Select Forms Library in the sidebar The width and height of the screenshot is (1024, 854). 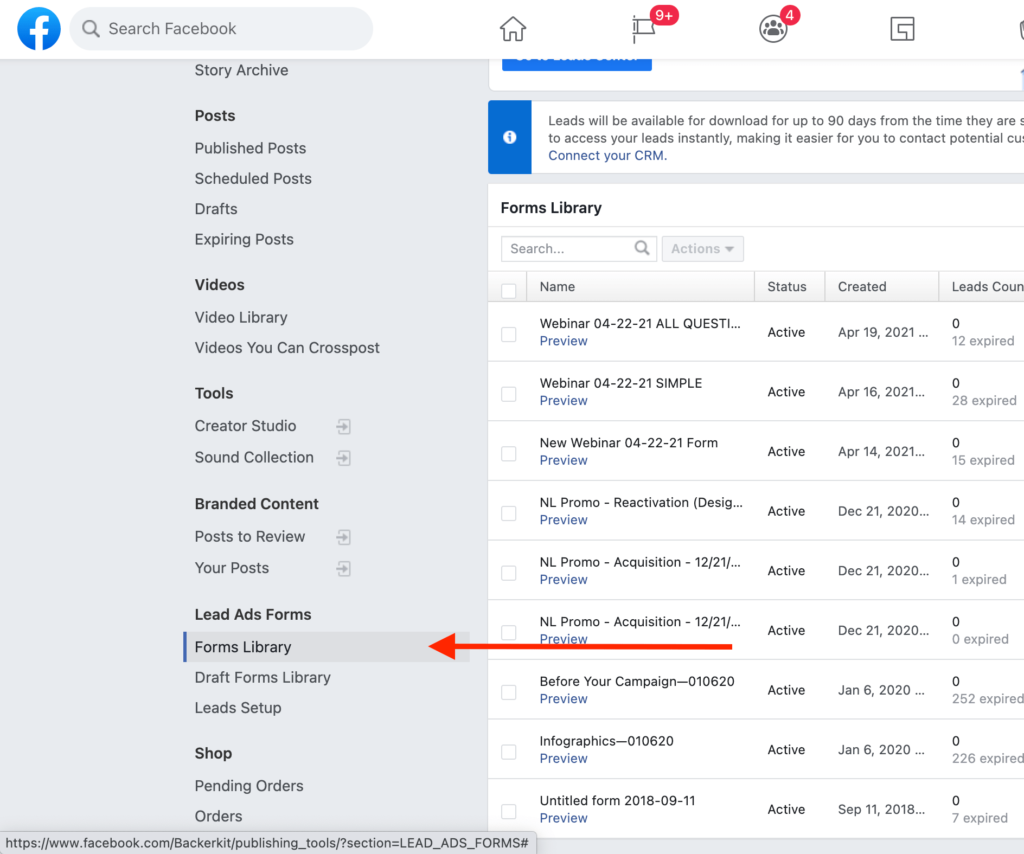coord(327,647)
